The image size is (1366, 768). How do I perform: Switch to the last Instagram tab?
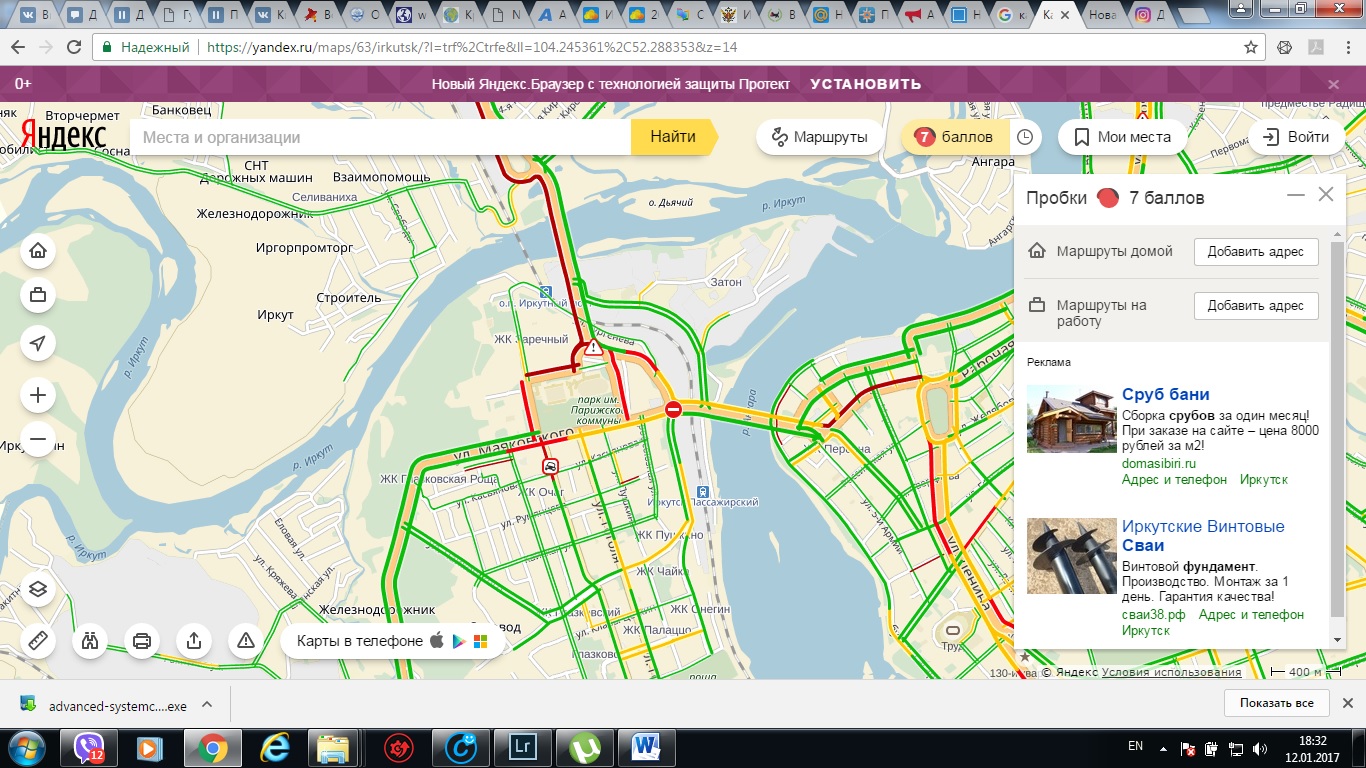pyautogui.click(x=1146, y=15)
